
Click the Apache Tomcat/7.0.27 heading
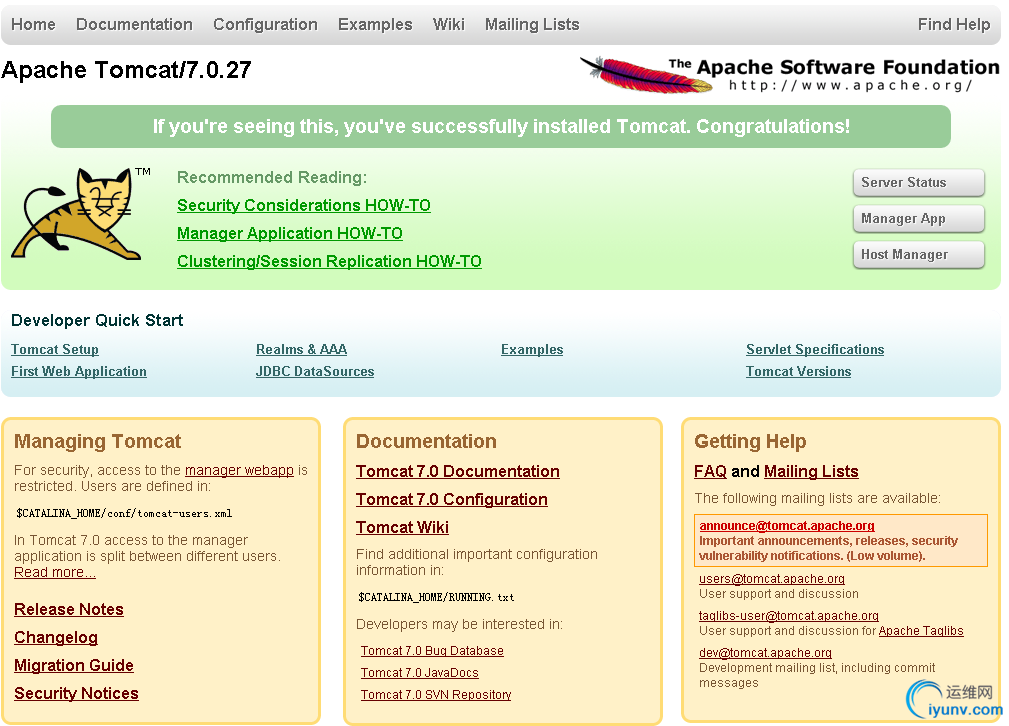tap(126, 70)
